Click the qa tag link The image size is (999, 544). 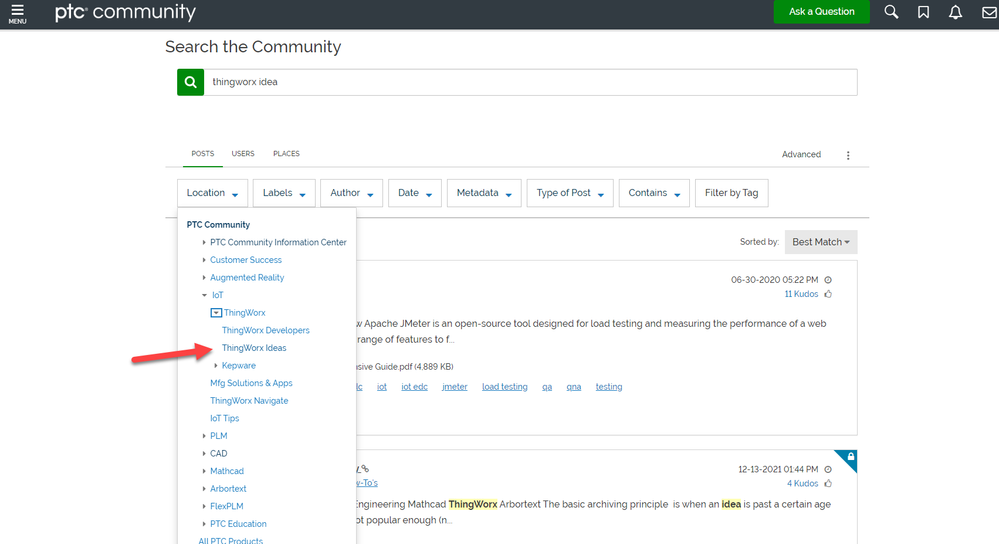click(547, 387)
